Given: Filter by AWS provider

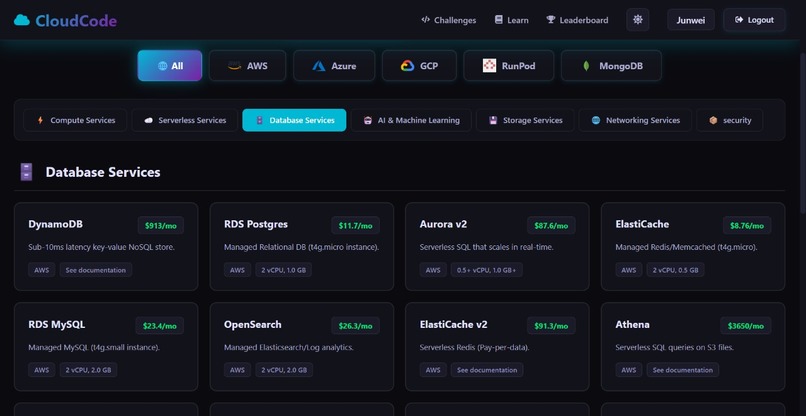Looking at the screenshot, I should tap(247, 66).
